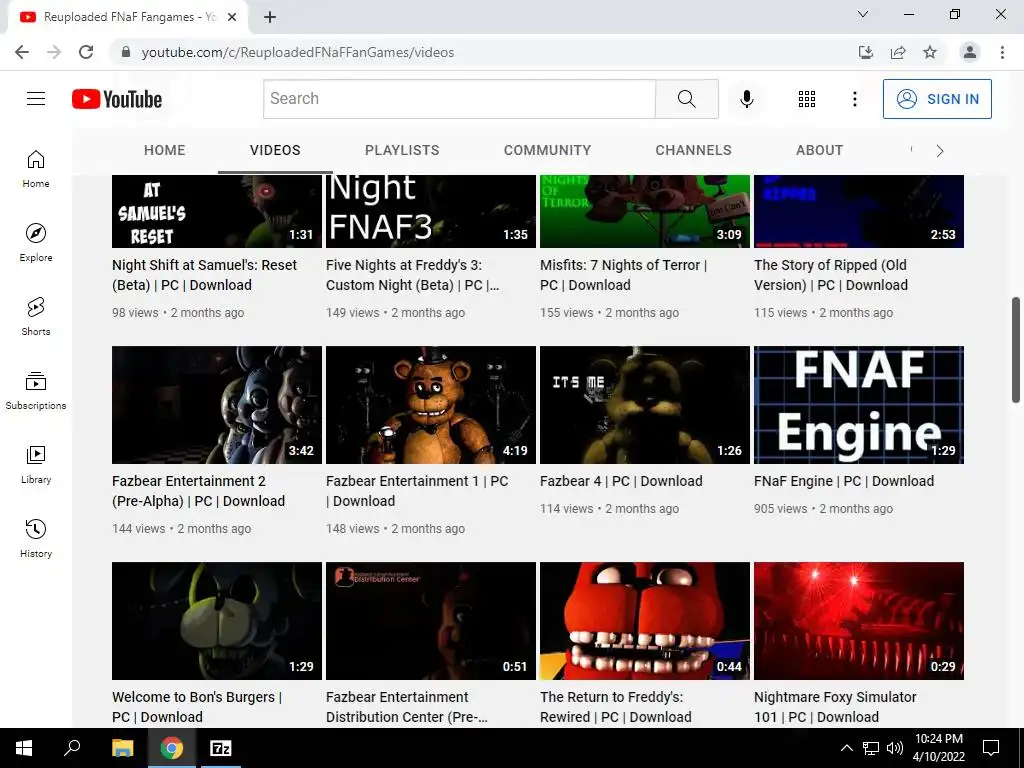Switch to the CHANNELS tab

coord(694,150)
